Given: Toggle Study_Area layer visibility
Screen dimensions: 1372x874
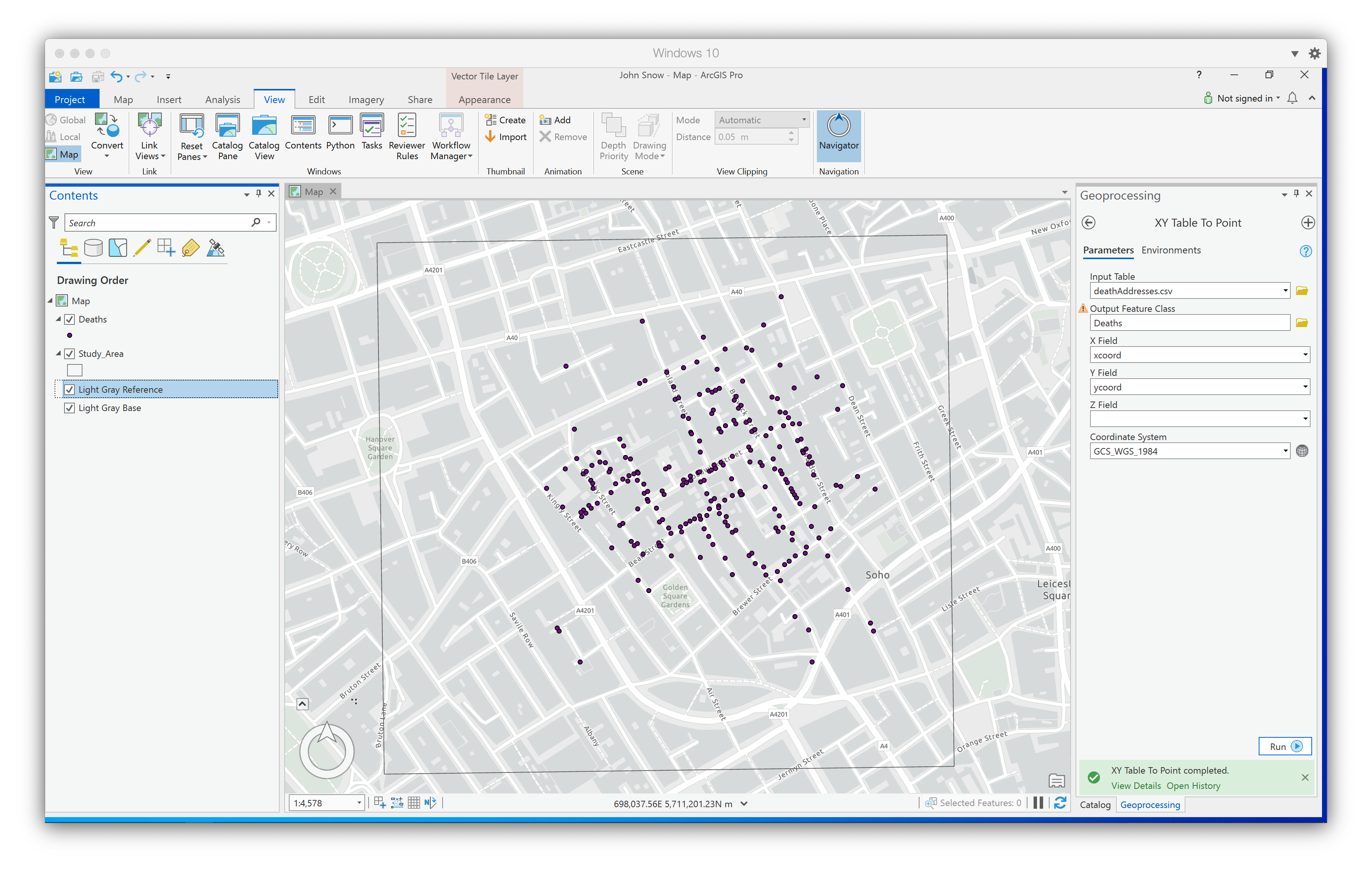Looking at the screenshot, I should click(69, 353).
